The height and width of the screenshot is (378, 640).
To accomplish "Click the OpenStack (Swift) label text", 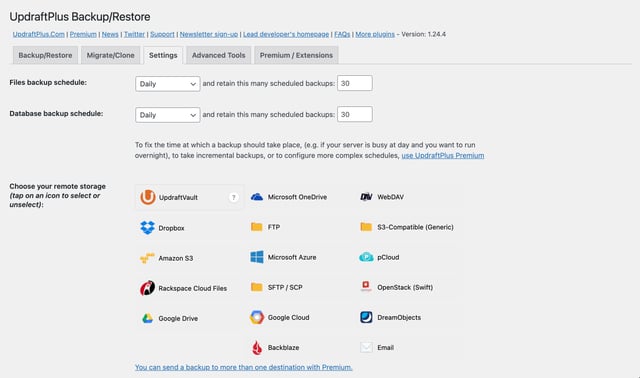I will click(x=405, y=287).
